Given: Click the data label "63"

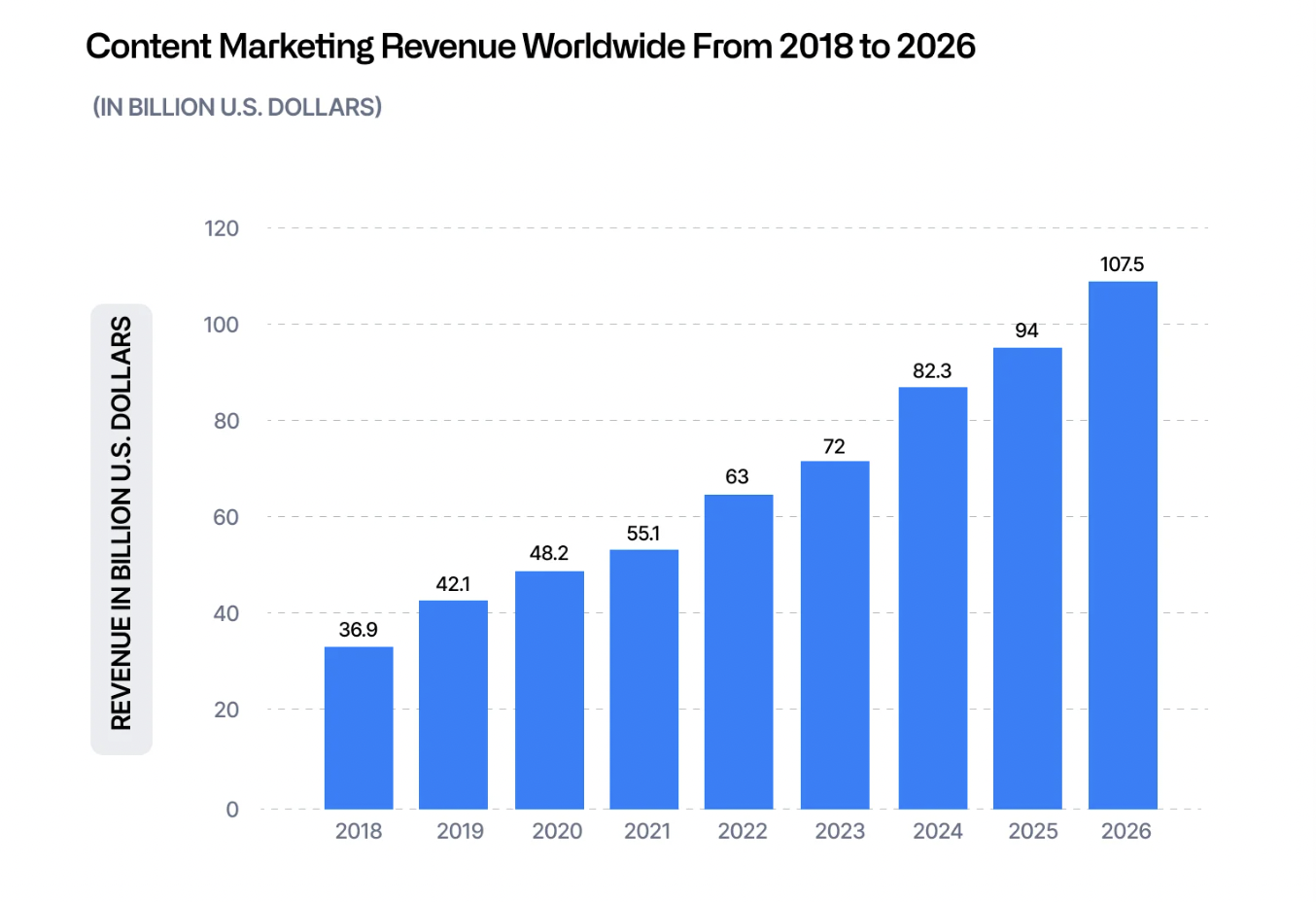Looking at the screenshot, I should [x=737, y=476].
